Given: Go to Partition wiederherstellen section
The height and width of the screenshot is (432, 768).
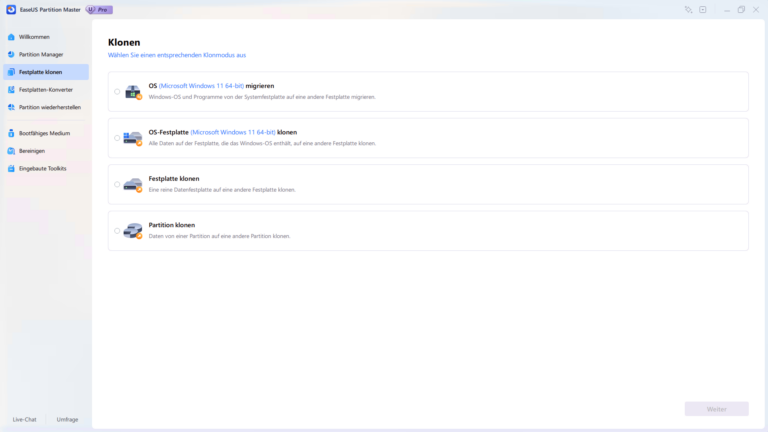Looking at the screenshot, I should pyautogui.click(x=46, y=107).
